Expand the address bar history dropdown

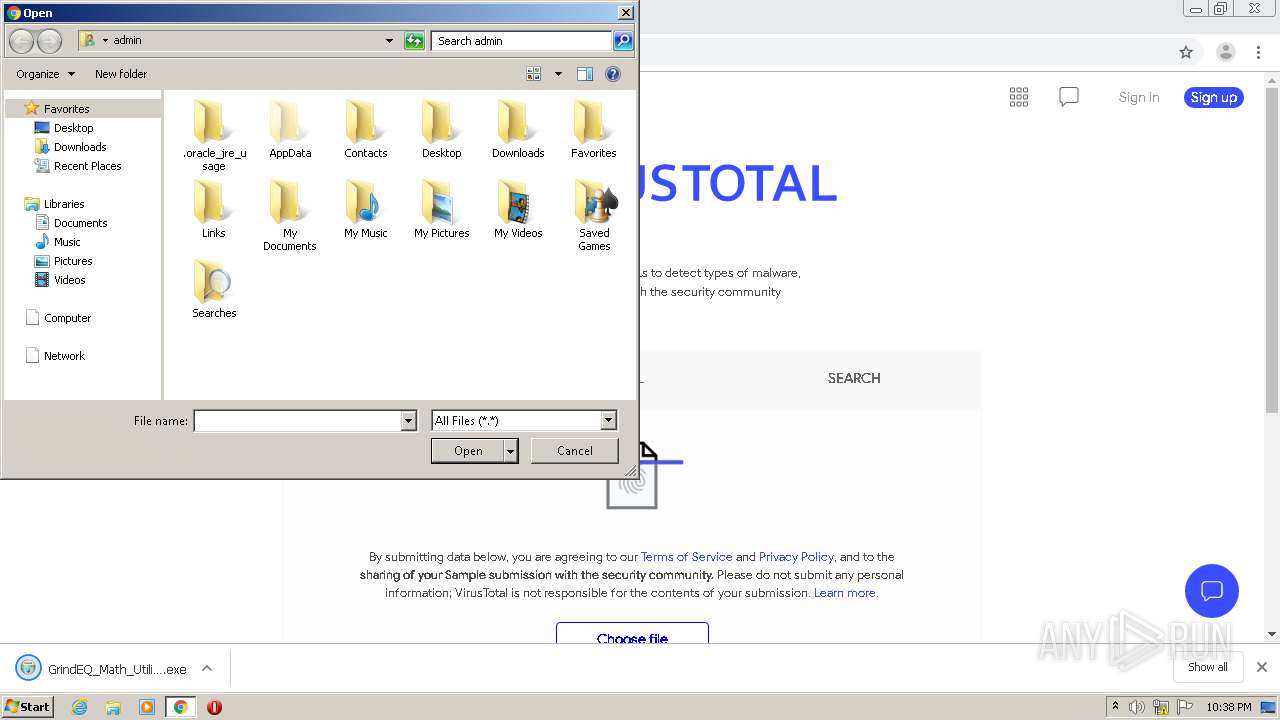(389, 41)
